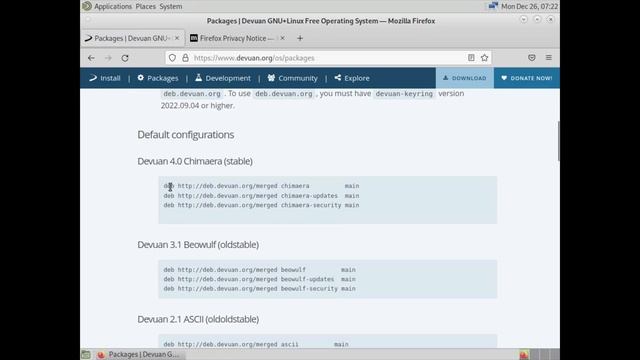Image resolution: width=640 pixels, height=360 pixels.
Task: Toggle reader view in address bar
Action: [x=471, y=58]
